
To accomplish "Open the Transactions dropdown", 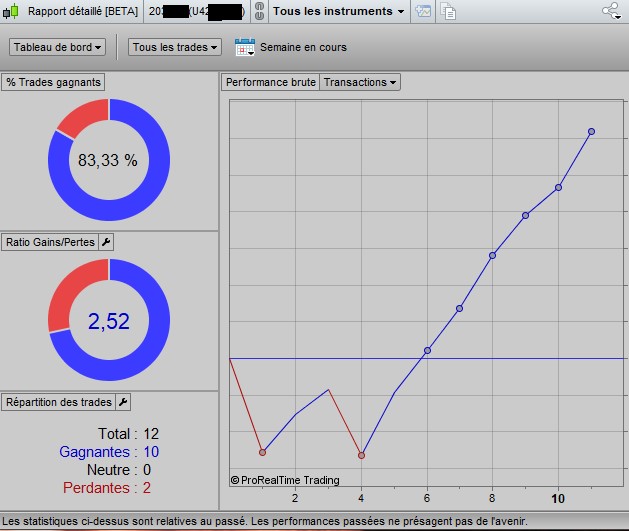I will [360, 82].
